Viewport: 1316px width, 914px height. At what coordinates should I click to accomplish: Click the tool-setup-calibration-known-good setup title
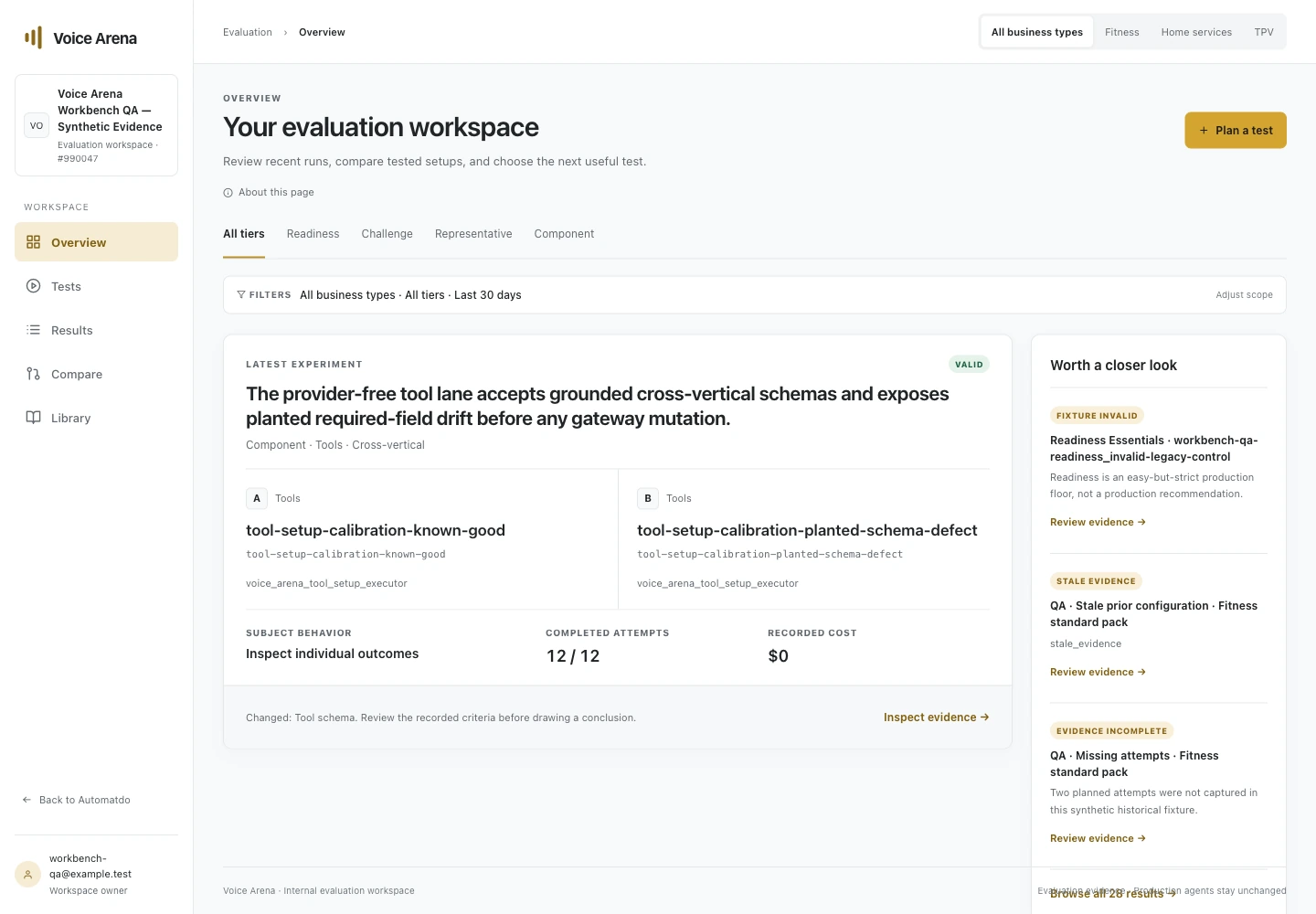[376, 530]
